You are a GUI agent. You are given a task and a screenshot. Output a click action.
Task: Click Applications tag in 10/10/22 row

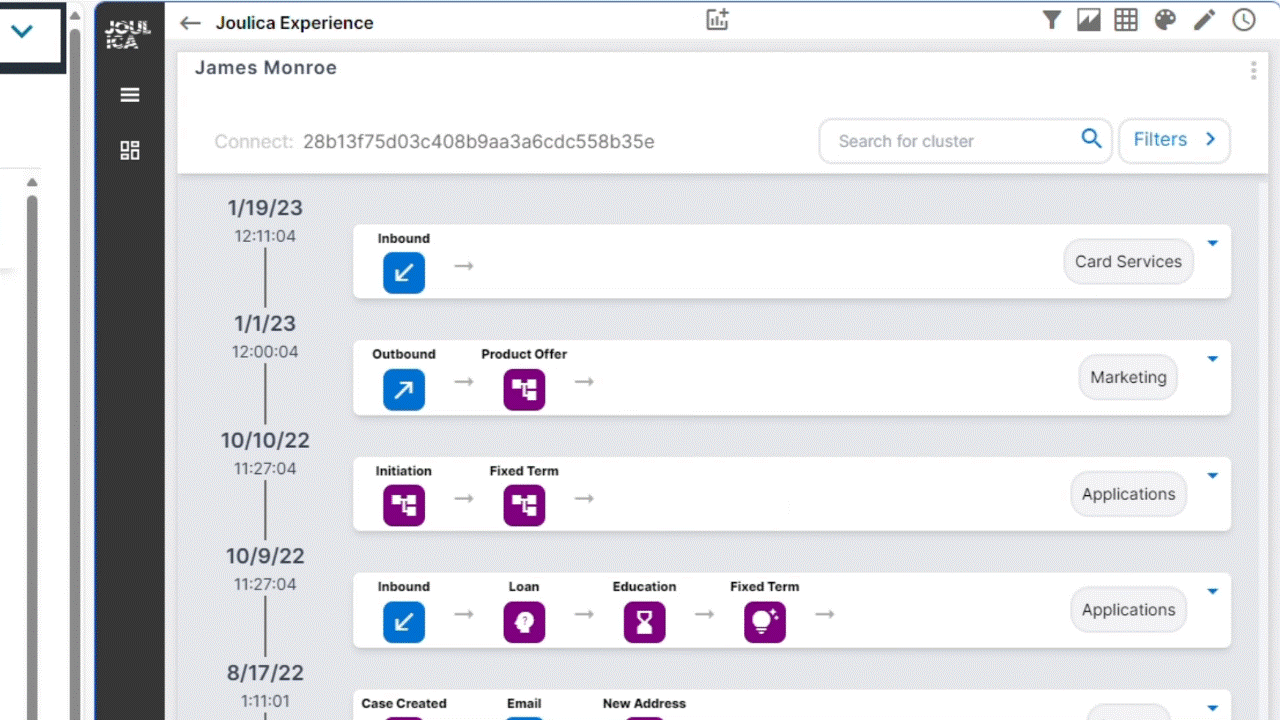tap(1128, 494)
